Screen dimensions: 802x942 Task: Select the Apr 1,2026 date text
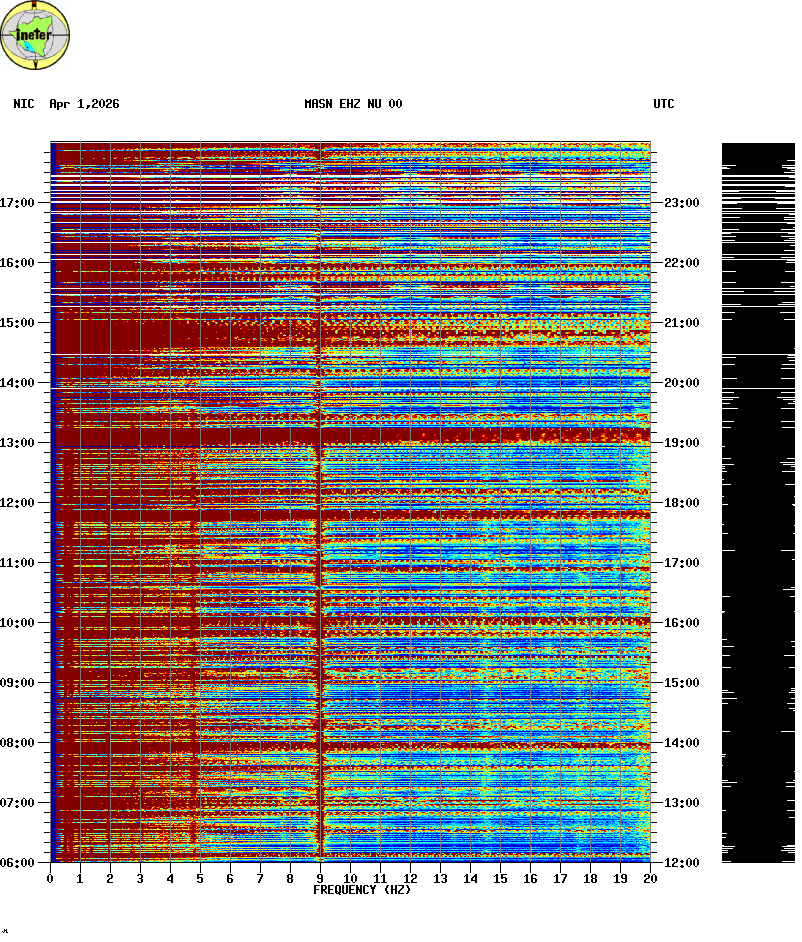click(84, 104)
